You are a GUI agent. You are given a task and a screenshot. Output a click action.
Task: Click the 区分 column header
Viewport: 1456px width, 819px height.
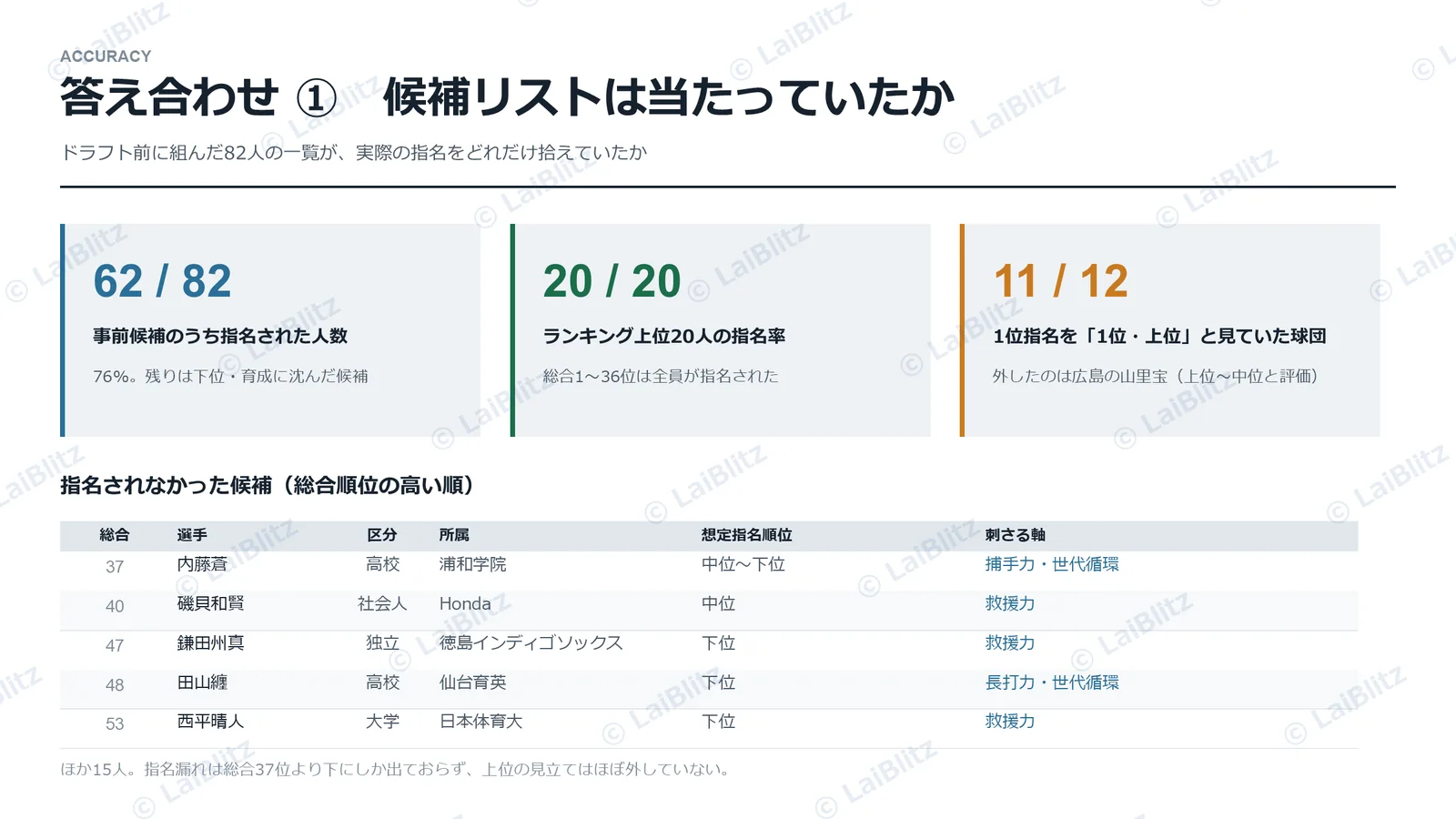coord(382,535)
